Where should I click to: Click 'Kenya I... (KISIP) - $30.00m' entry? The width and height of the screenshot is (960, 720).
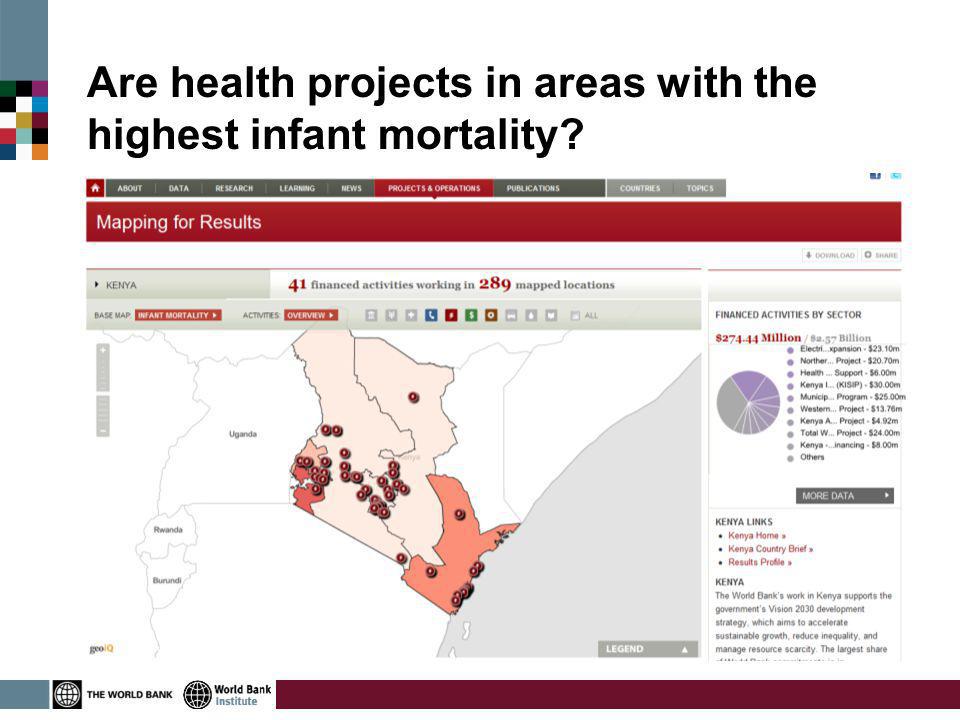(850, 385)
